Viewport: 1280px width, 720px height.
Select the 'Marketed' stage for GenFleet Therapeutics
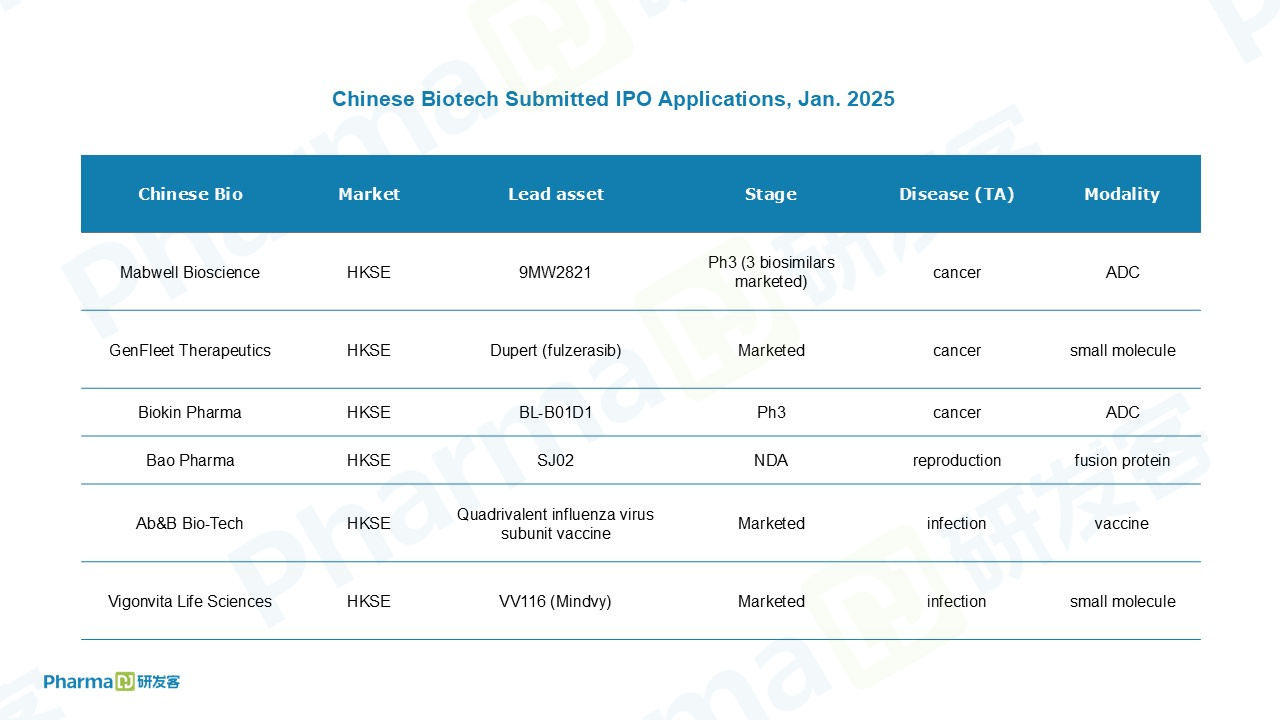tap(771, 350)
